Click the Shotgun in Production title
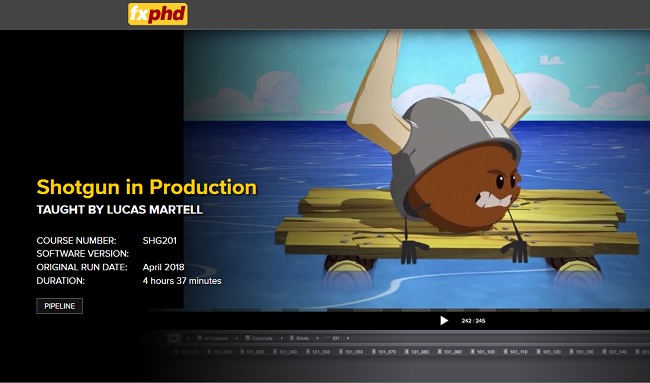This screenshot has height=383, width=650. [147, 187]
